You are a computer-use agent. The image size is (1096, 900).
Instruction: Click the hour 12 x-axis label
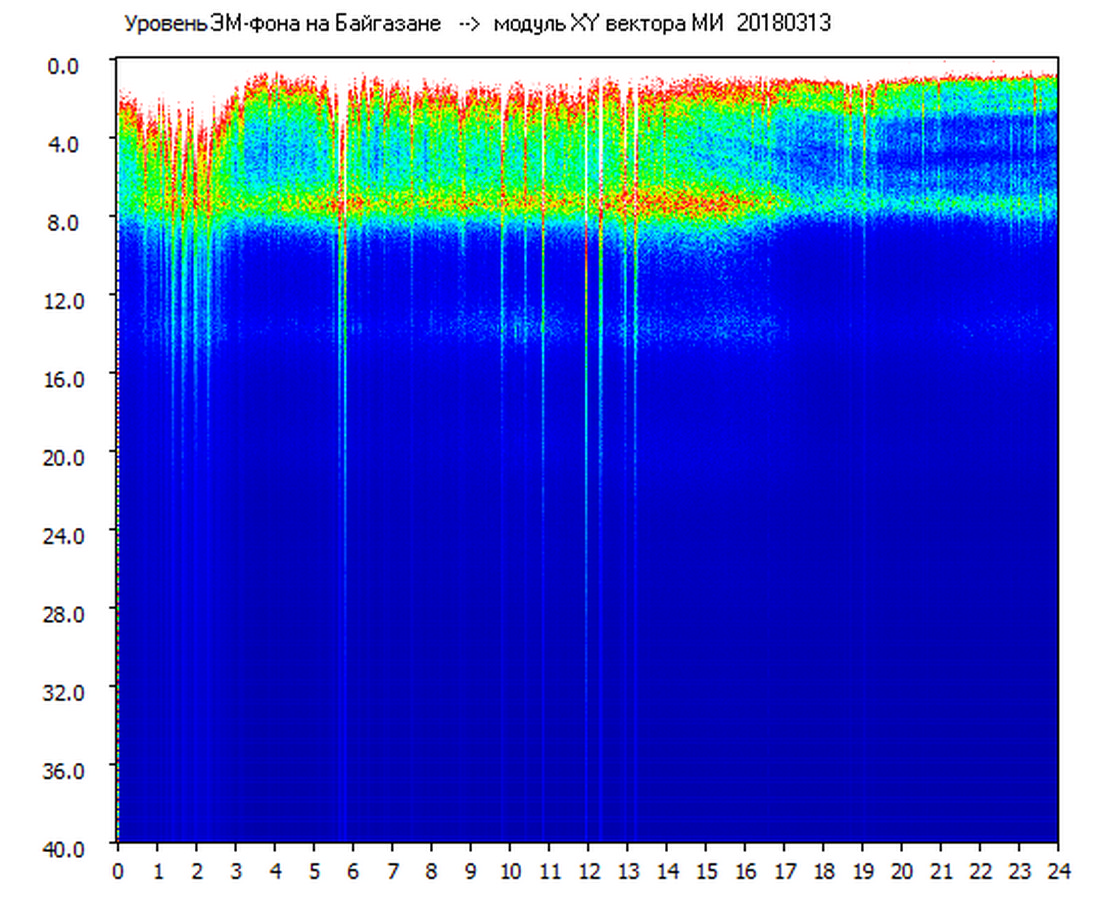588,871
